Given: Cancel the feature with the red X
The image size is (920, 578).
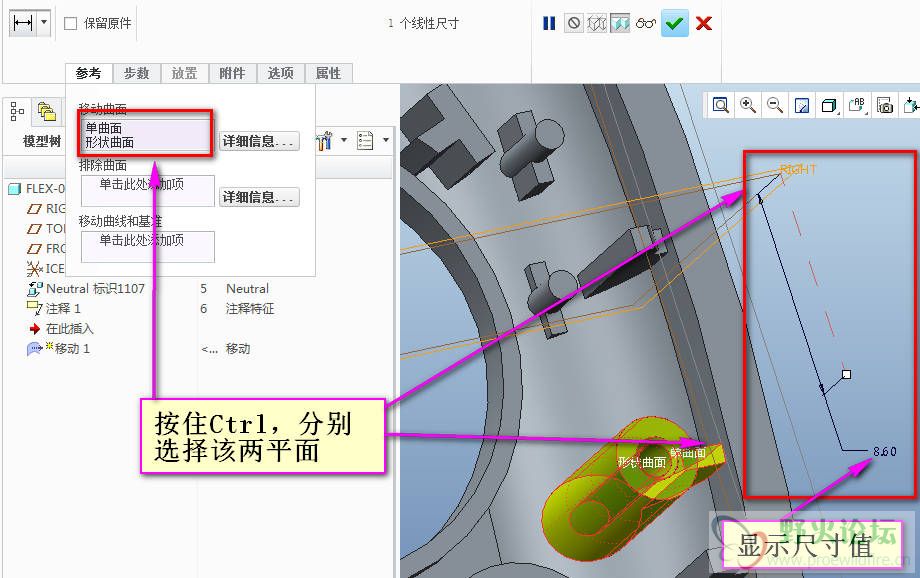Looking at the screenshot, I should [703, 23].
